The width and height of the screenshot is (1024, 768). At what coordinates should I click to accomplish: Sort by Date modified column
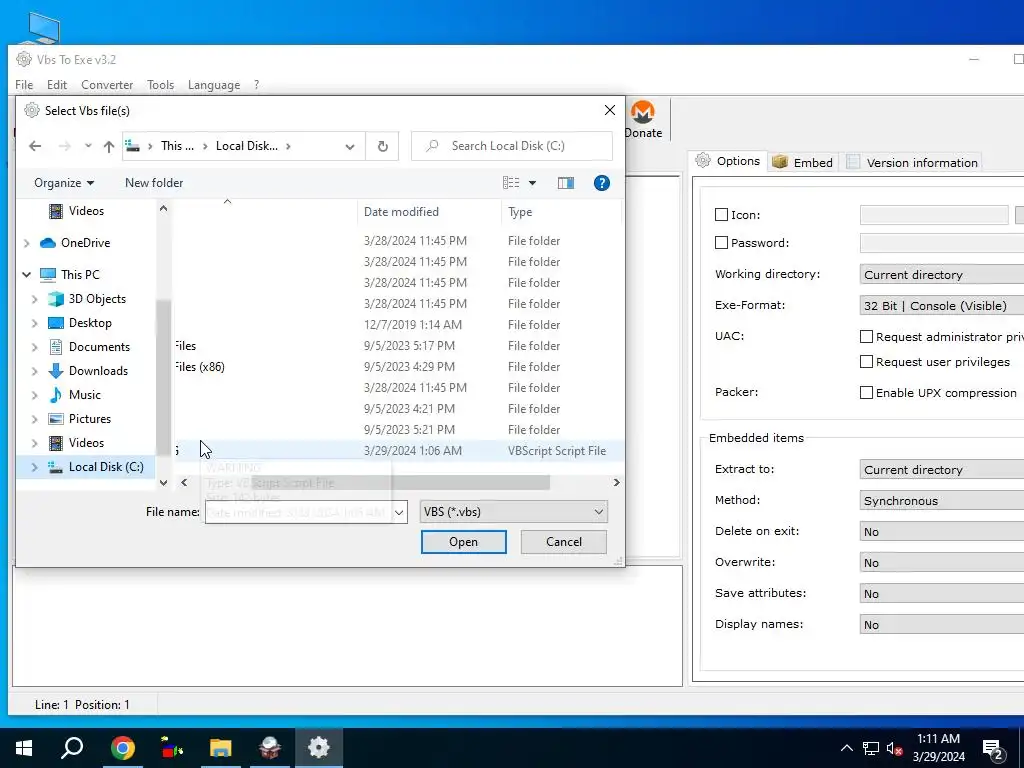pyautogui.click(x=401, y=212)
